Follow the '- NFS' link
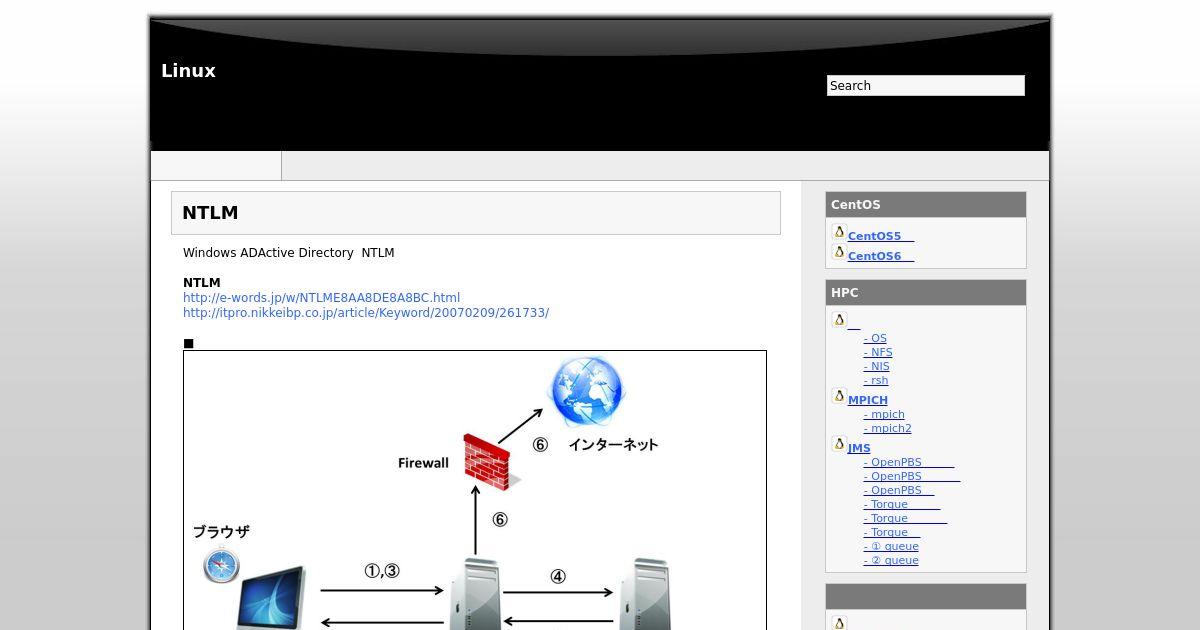This screenshot has width=1200, height=630. (x=878, y=353)
